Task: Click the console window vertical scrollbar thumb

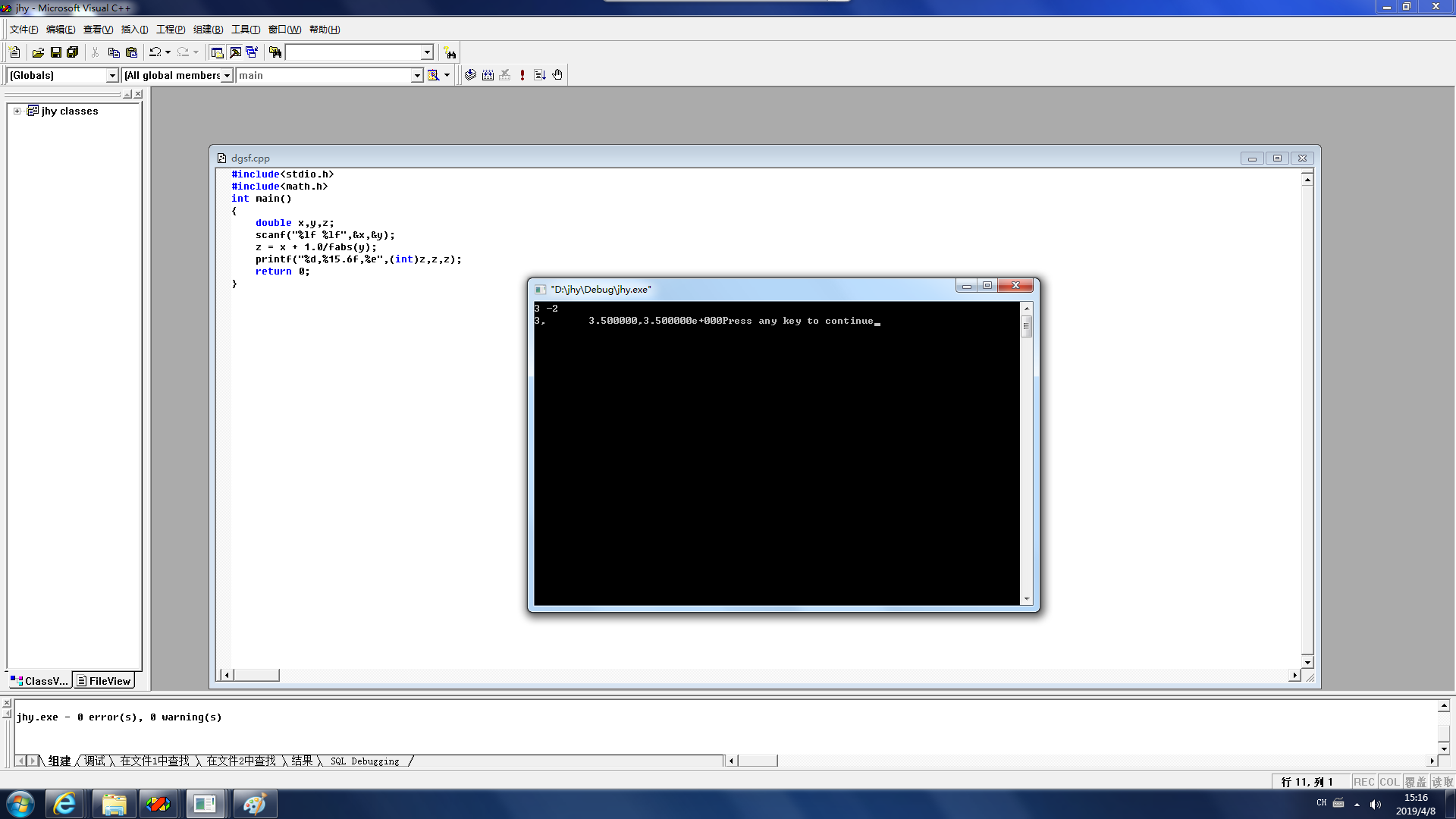Action: (1026, 326)
